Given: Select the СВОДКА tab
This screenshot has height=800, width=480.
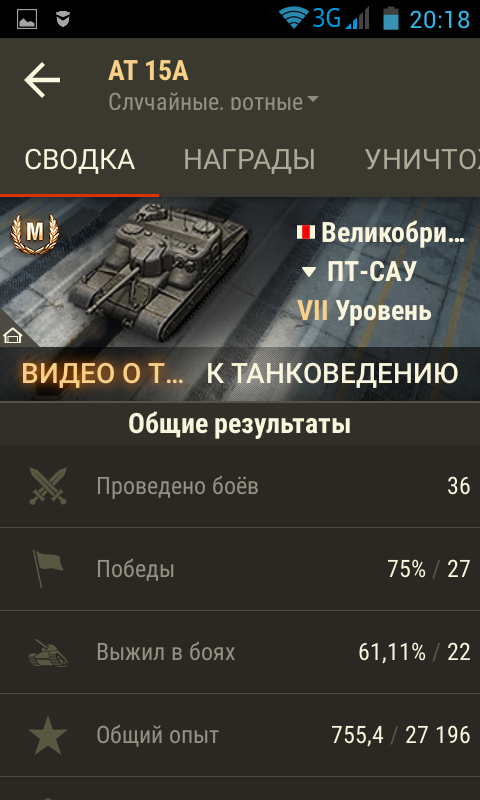Looking at the screenshot, I should 80,160.
